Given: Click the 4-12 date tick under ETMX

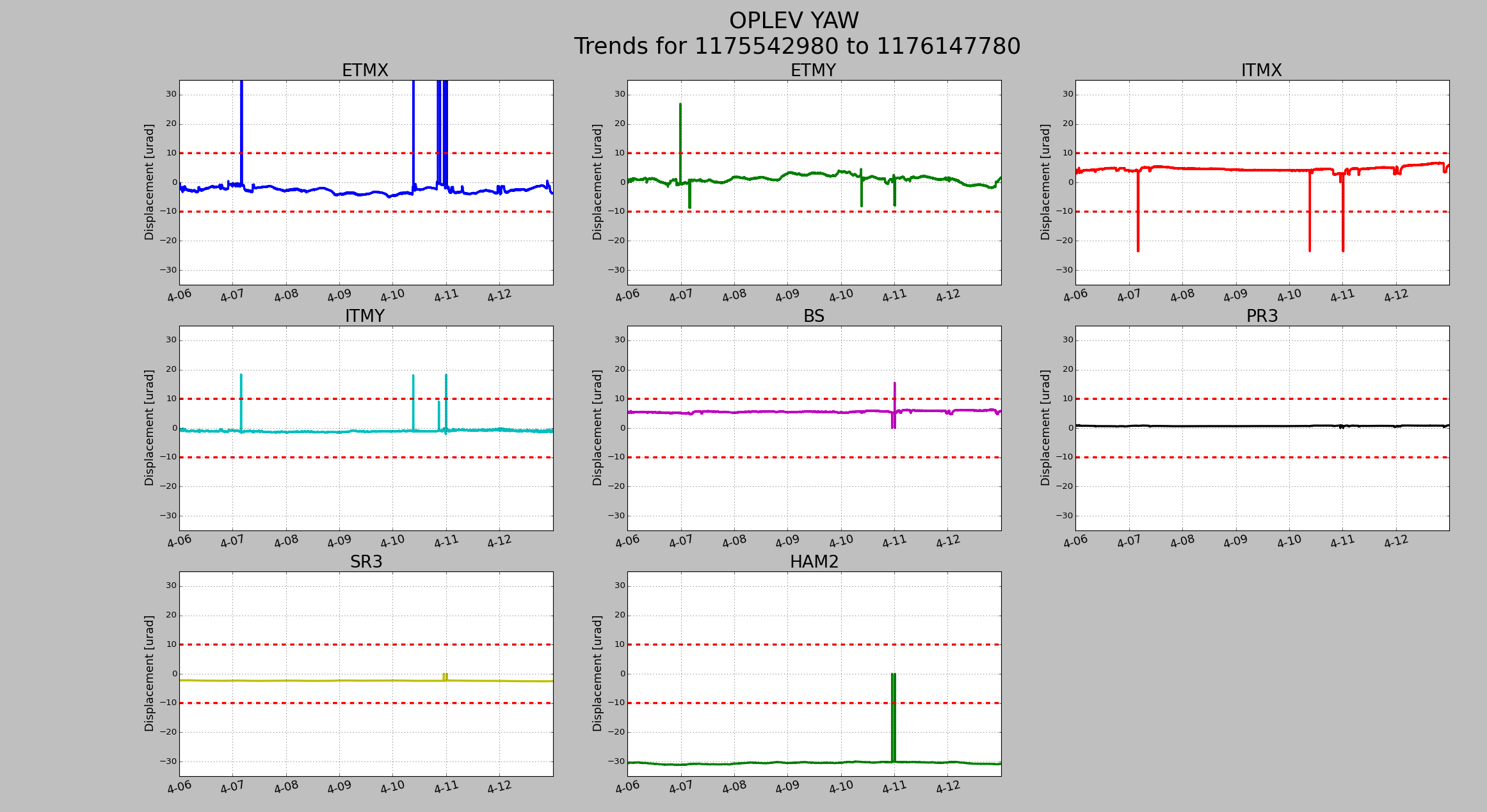Looking at the screenshot, I should tap(499, 295).
